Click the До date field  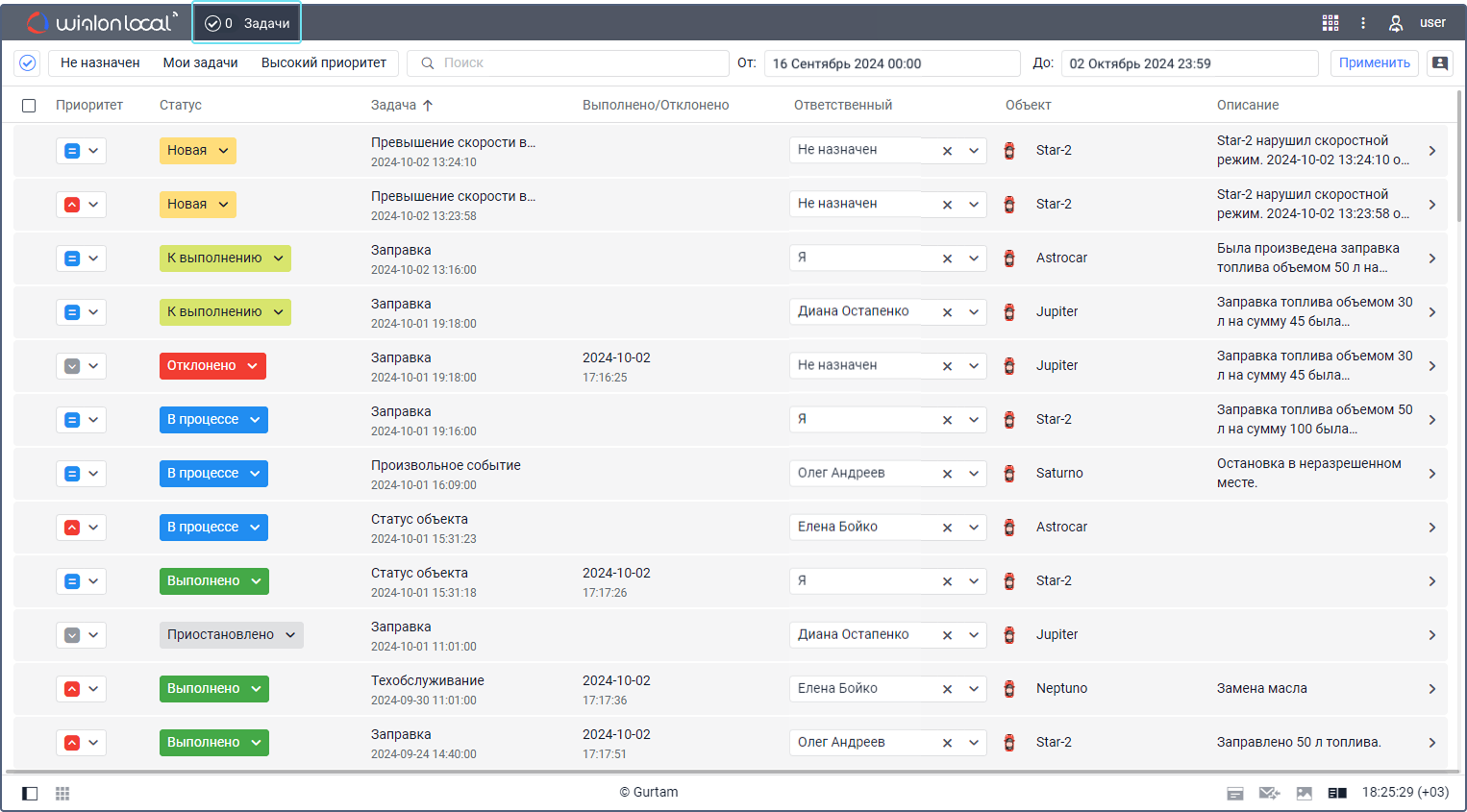pyautogui.click(x=1189, y=63)
